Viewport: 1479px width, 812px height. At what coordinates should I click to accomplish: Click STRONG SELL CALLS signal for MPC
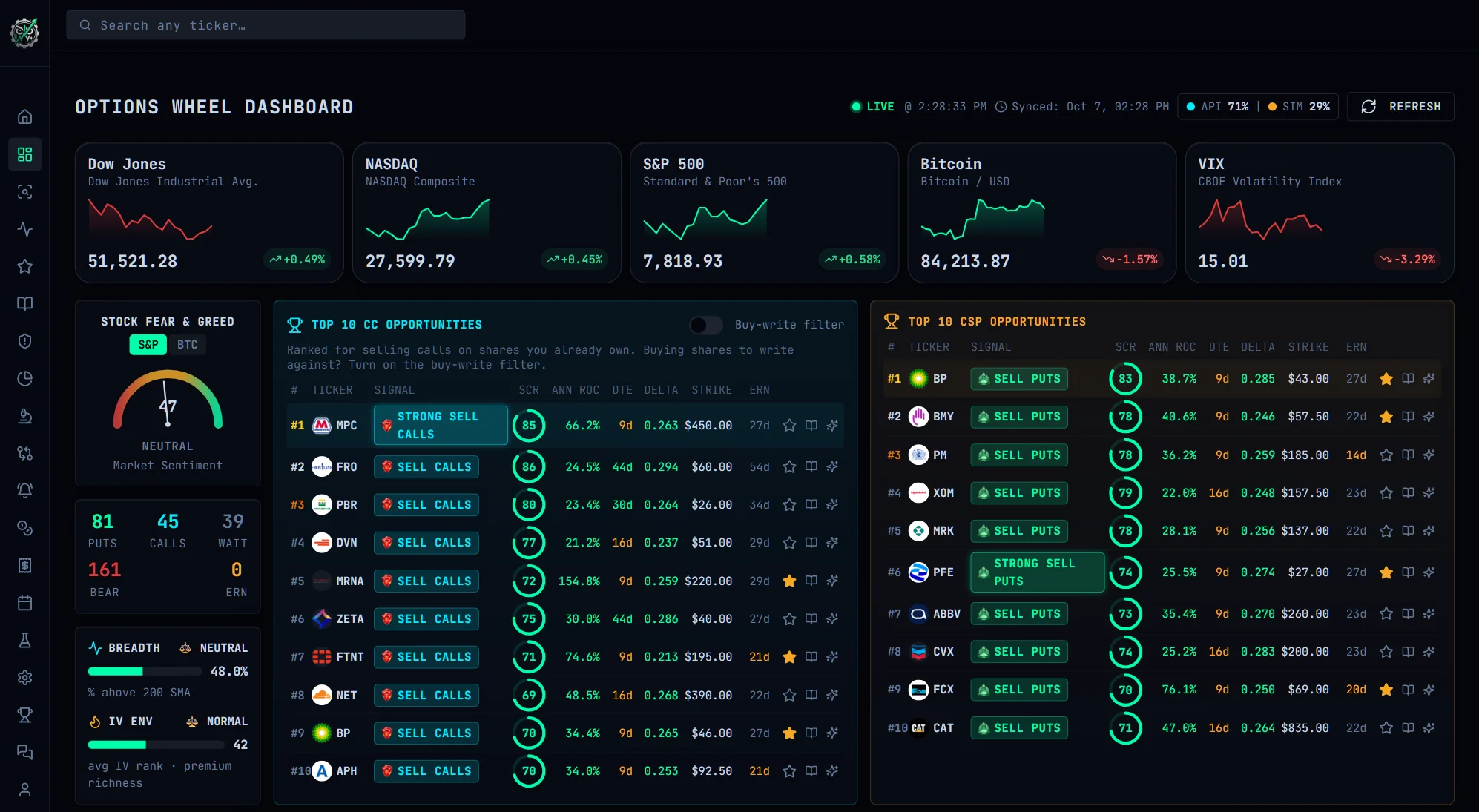point(441,426)
